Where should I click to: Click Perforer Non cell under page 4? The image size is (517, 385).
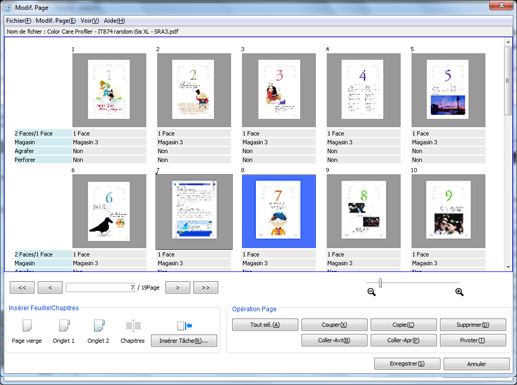[364, 160]
